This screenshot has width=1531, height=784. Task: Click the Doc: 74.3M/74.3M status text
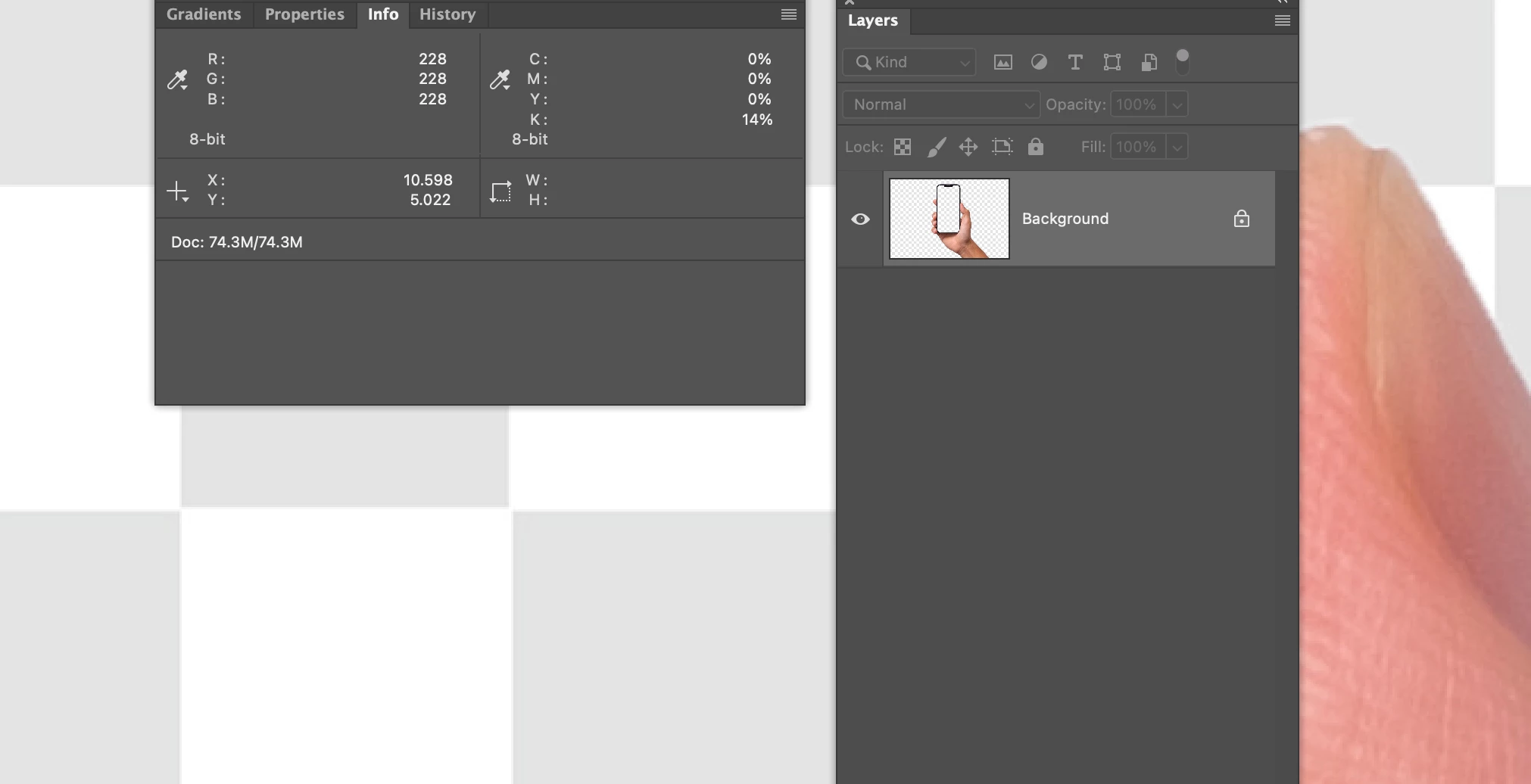(237, 242)
